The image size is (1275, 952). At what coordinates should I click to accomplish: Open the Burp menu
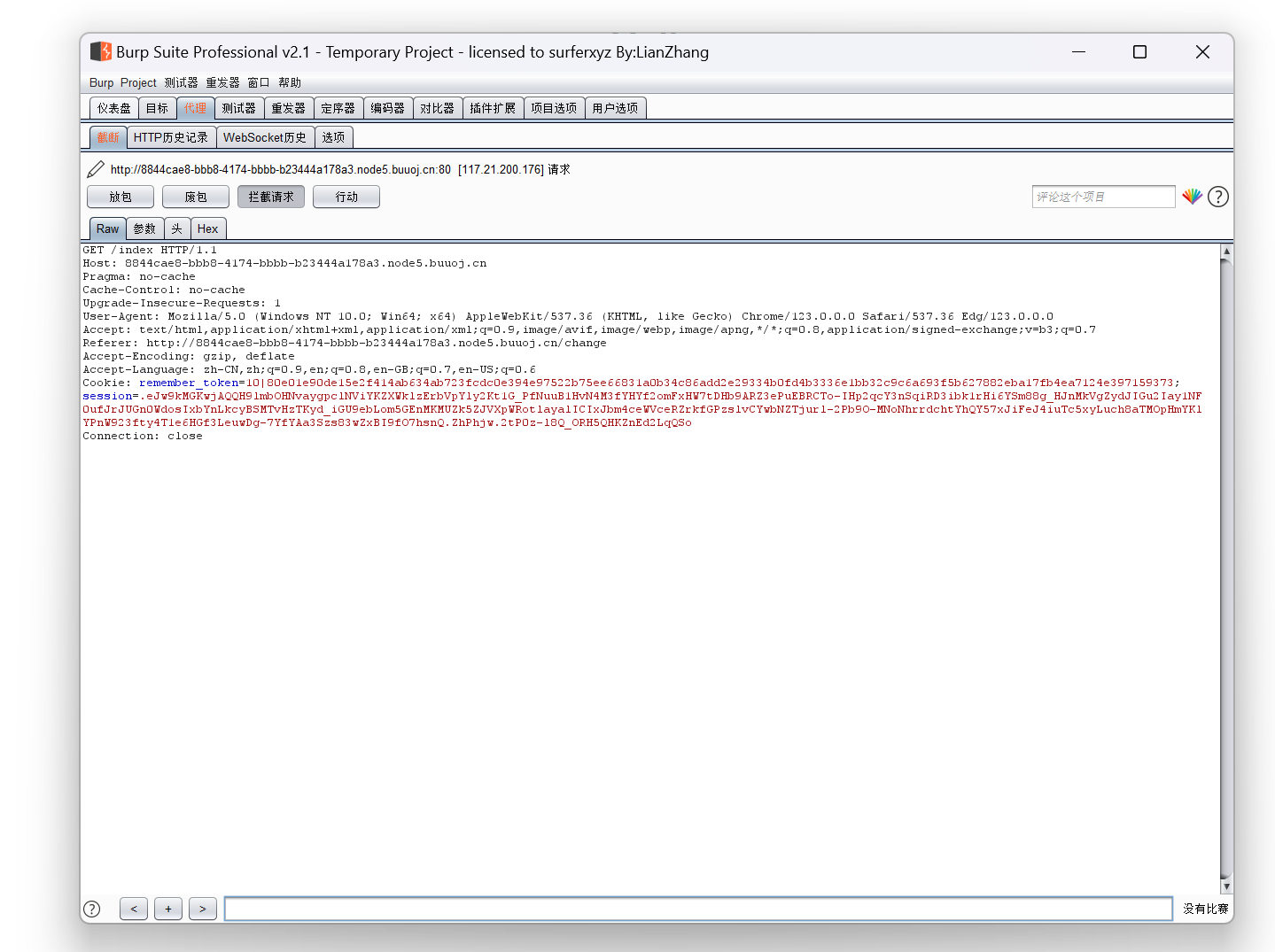click(x=101, y=82)
